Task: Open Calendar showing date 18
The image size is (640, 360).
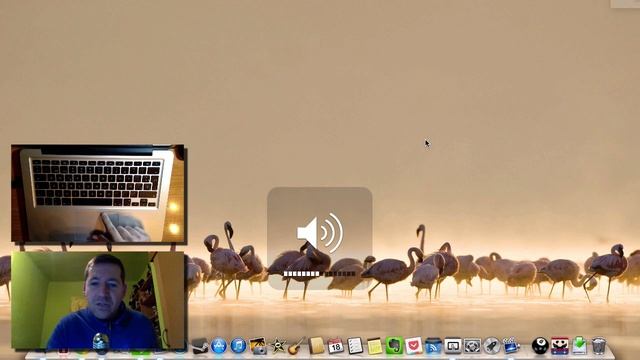Action: (336, 346)
